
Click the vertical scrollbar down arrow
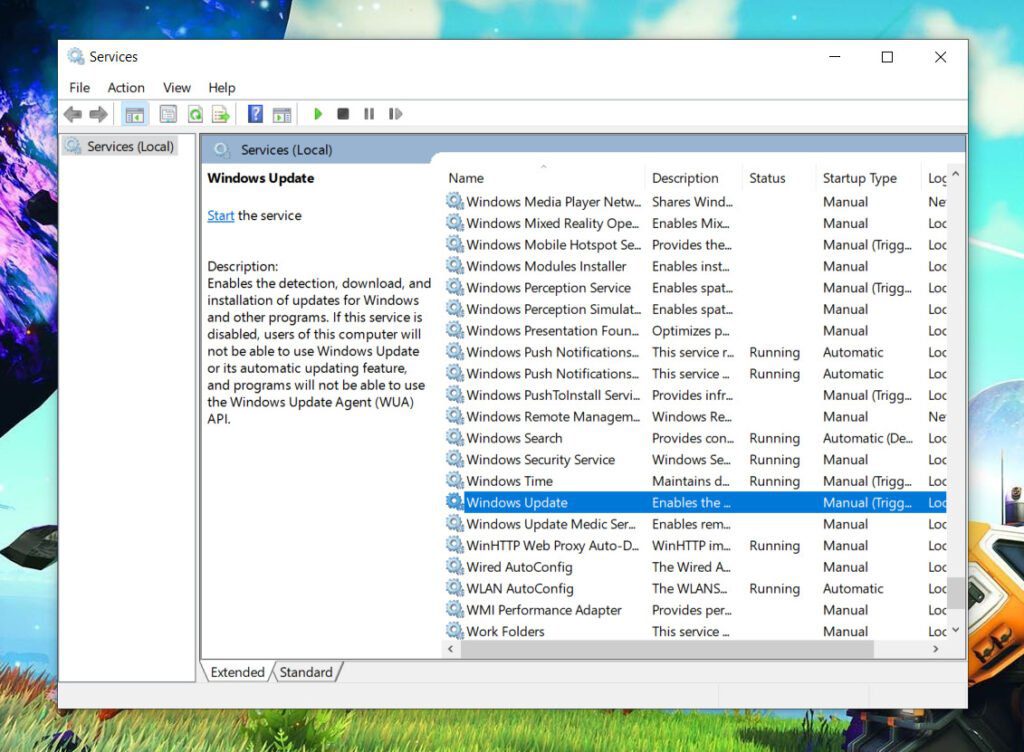pyautogui.click(x=955, y=630)
